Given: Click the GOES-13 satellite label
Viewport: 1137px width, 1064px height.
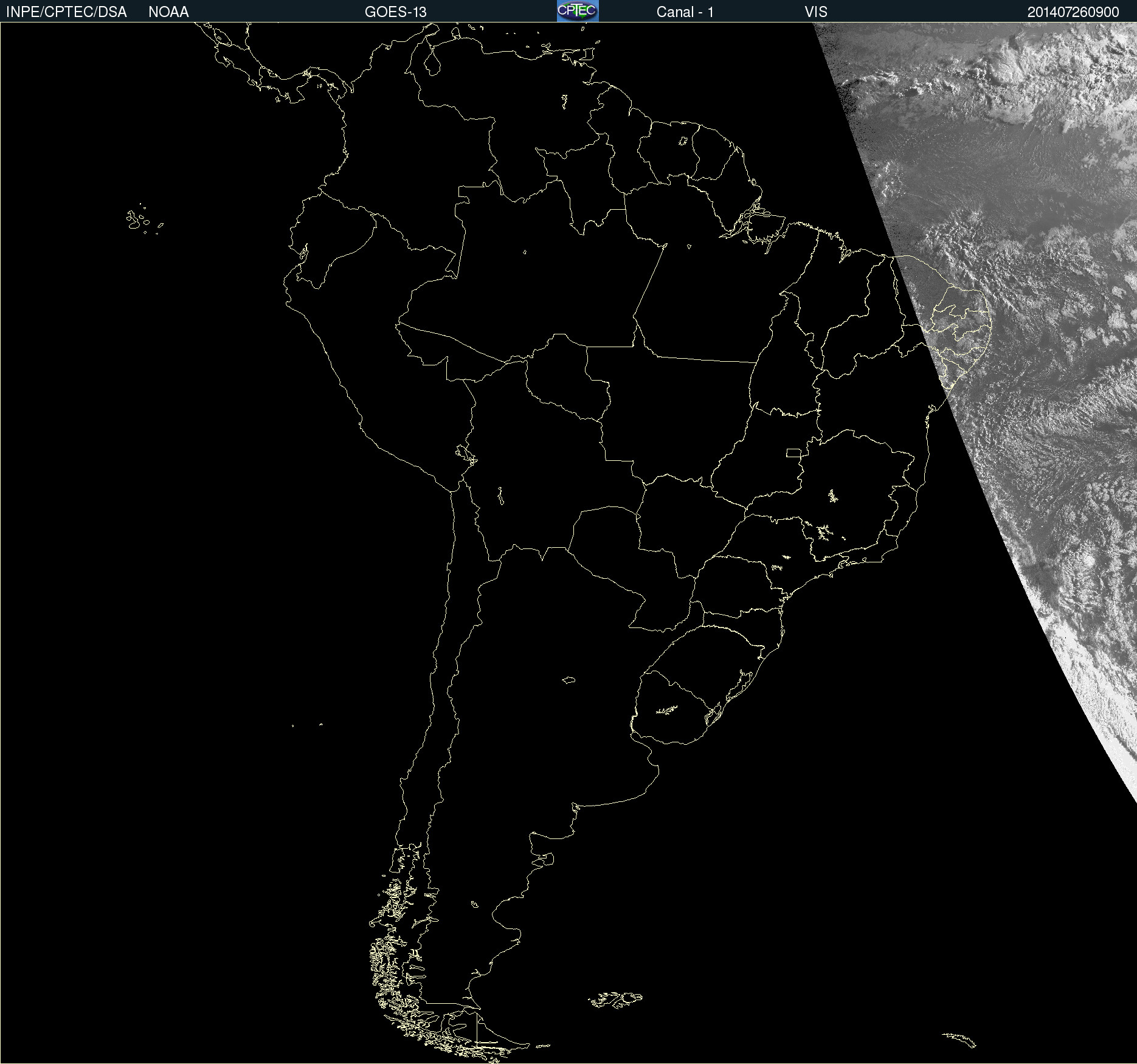Looking at the screenshot, I should click(395, 12).
